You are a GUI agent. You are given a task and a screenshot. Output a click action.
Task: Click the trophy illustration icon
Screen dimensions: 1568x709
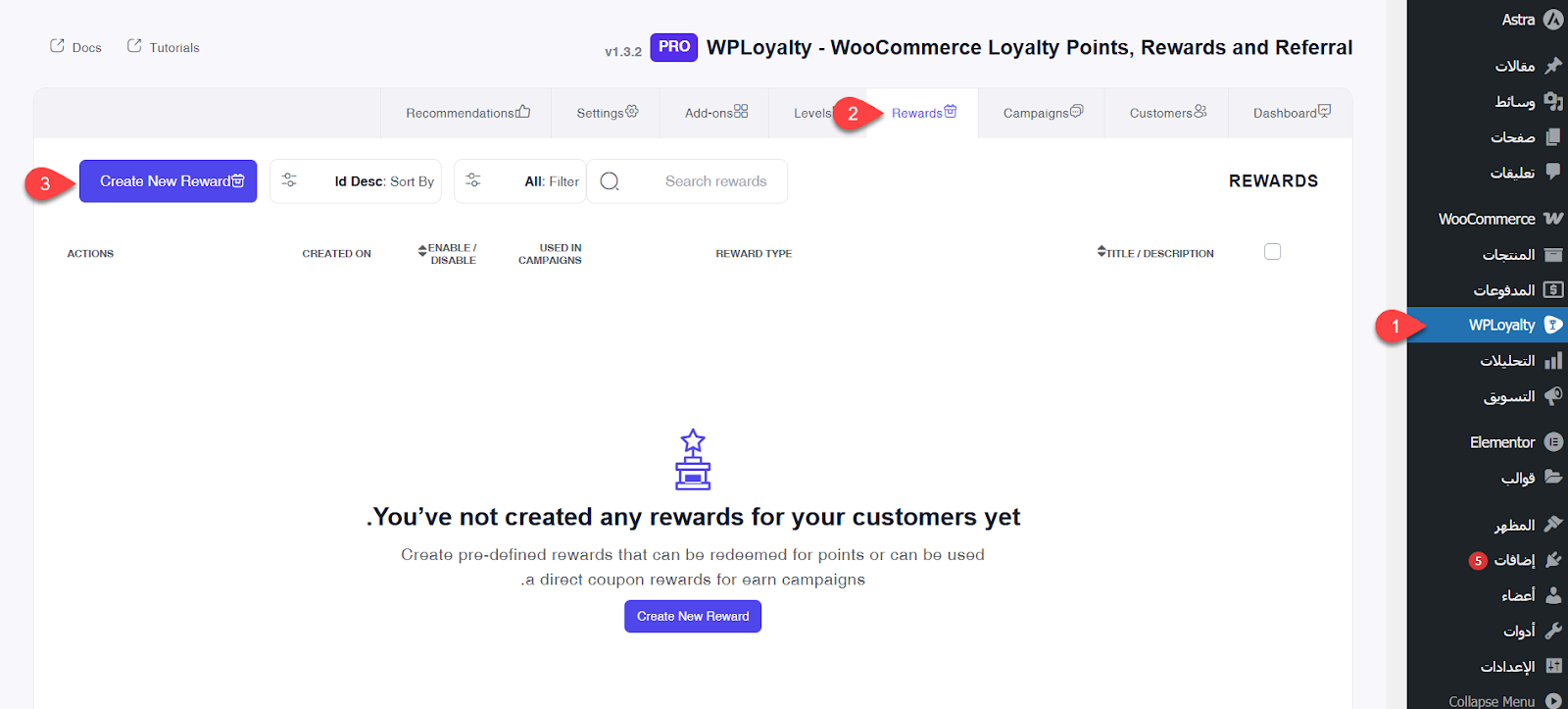(693, 459)
